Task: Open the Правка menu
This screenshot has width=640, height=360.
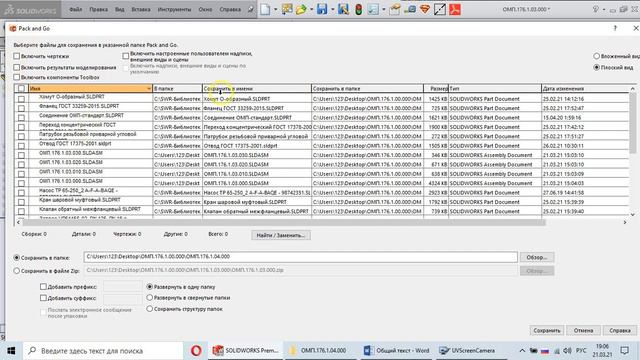Action: [x=98, y=9]
